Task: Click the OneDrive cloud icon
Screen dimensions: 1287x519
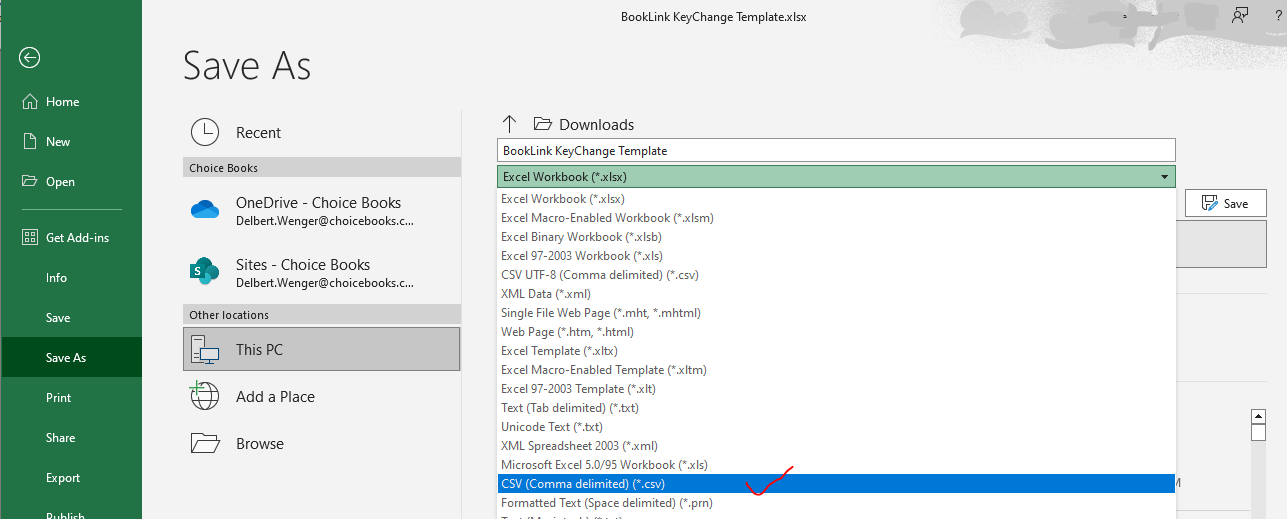Action: point(205,209)
